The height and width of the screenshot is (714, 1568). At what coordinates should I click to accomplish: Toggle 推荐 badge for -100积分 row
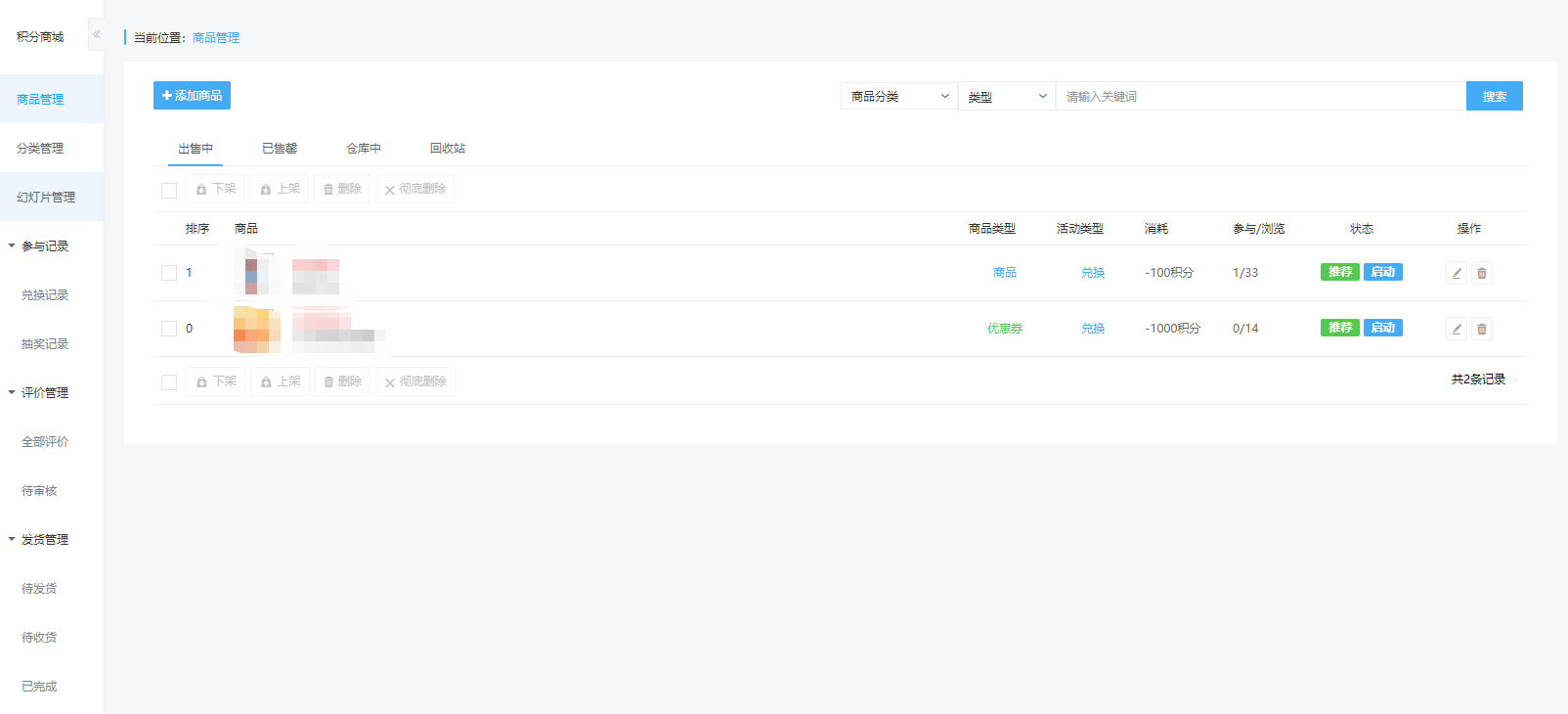pyautogui.click(x=1340, y=272)
